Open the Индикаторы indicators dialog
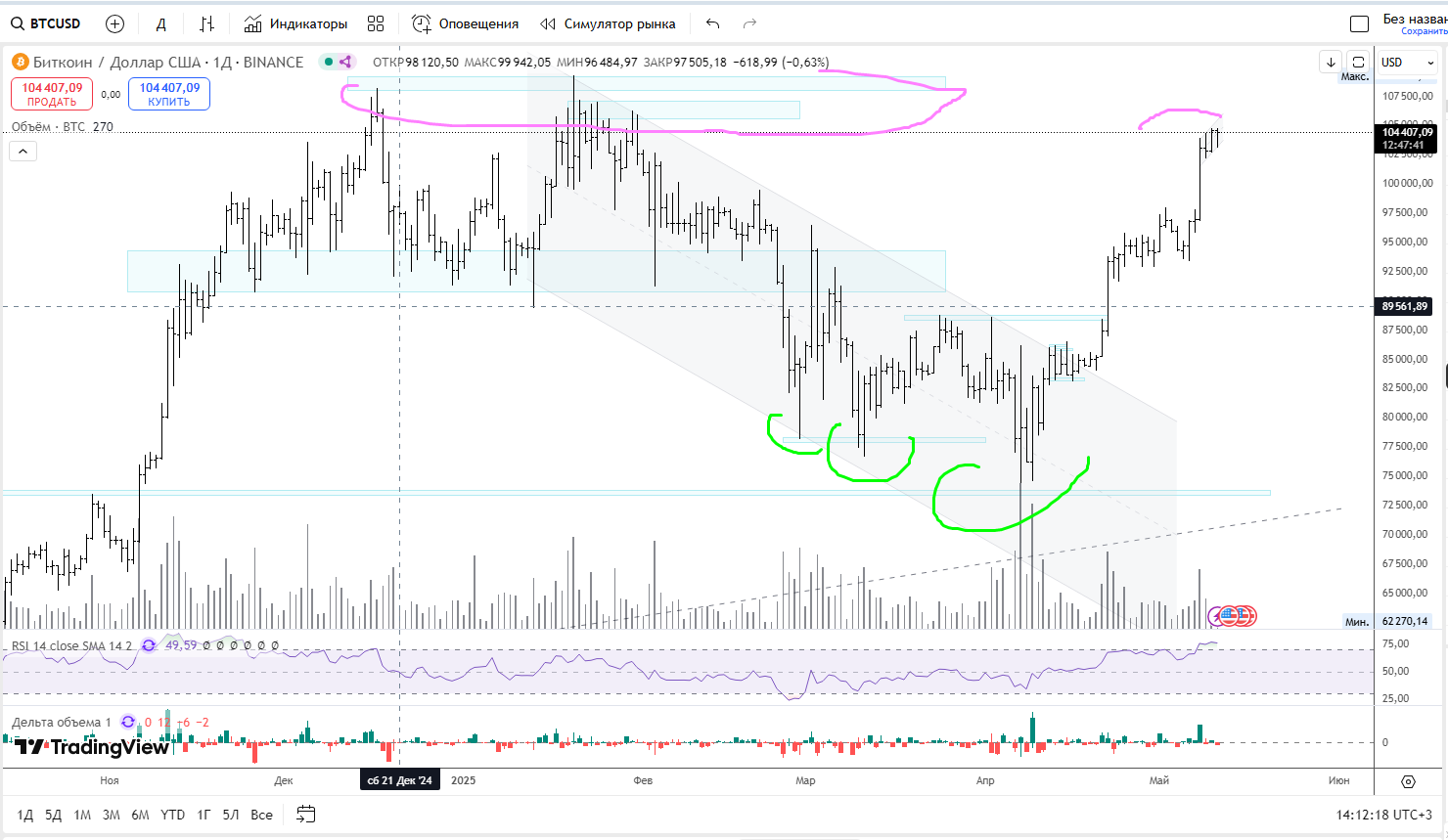 (x=295, y=23)
